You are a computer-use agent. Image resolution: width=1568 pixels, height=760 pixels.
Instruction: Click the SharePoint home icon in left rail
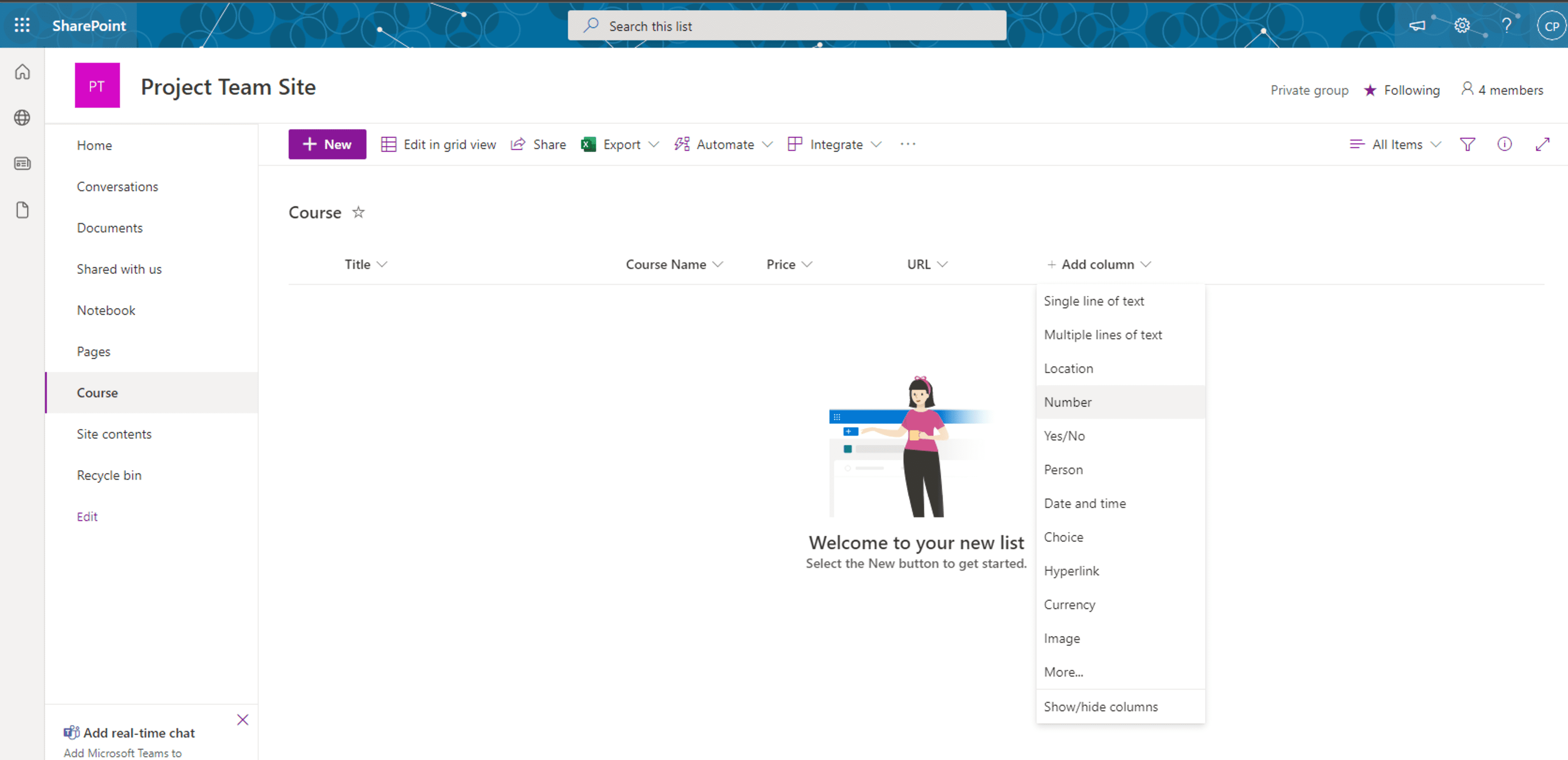[x=22, y=72]
